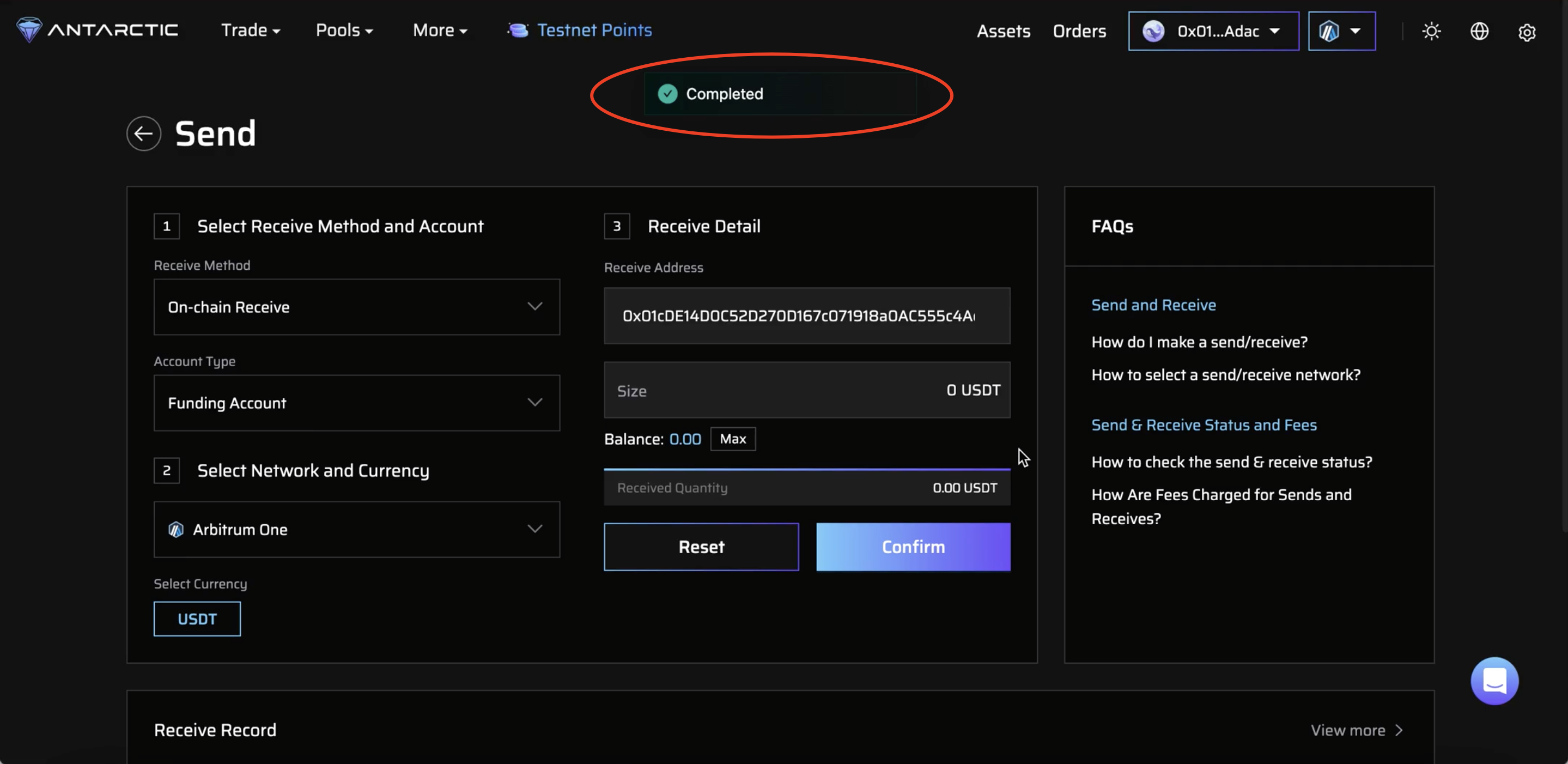Screen dimensions: 1568x764
Task: Toggle light theme with sun icon
Action: (x=1431, y=31)
